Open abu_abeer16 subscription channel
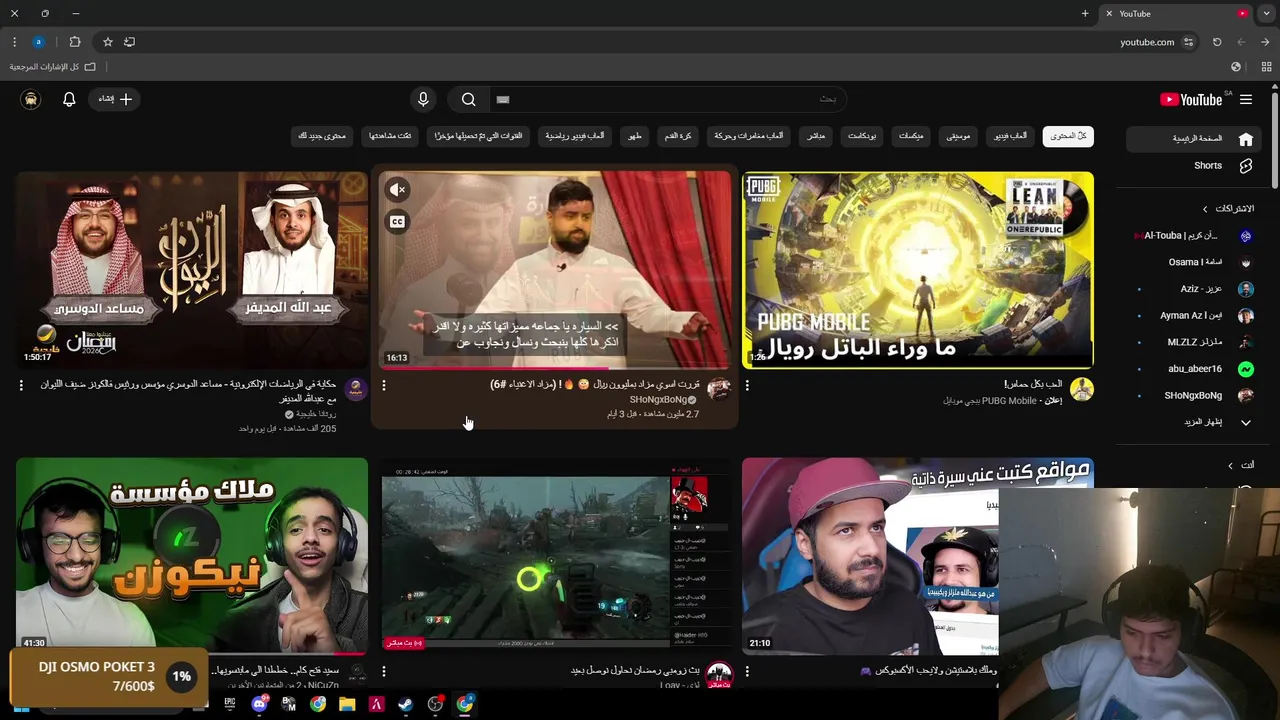The width and height of the screenshot is (1280, 720). click(1194, 369)
